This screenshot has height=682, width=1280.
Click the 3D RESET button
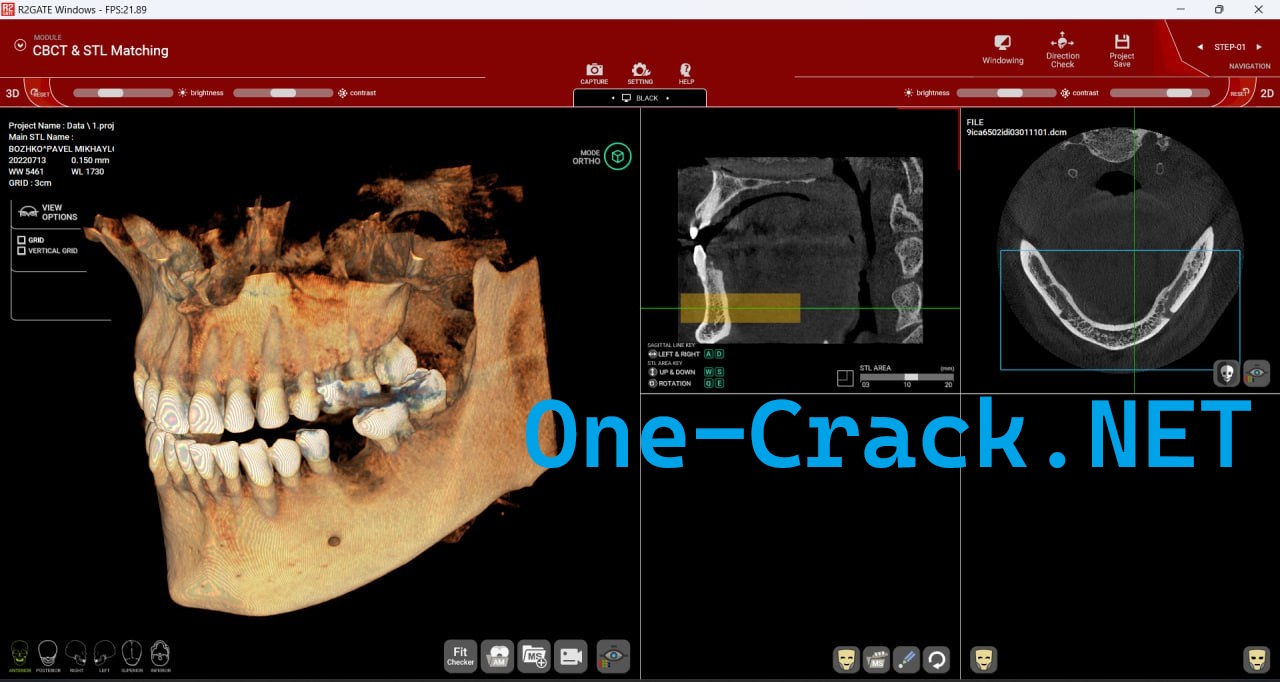tap(38, 93)
